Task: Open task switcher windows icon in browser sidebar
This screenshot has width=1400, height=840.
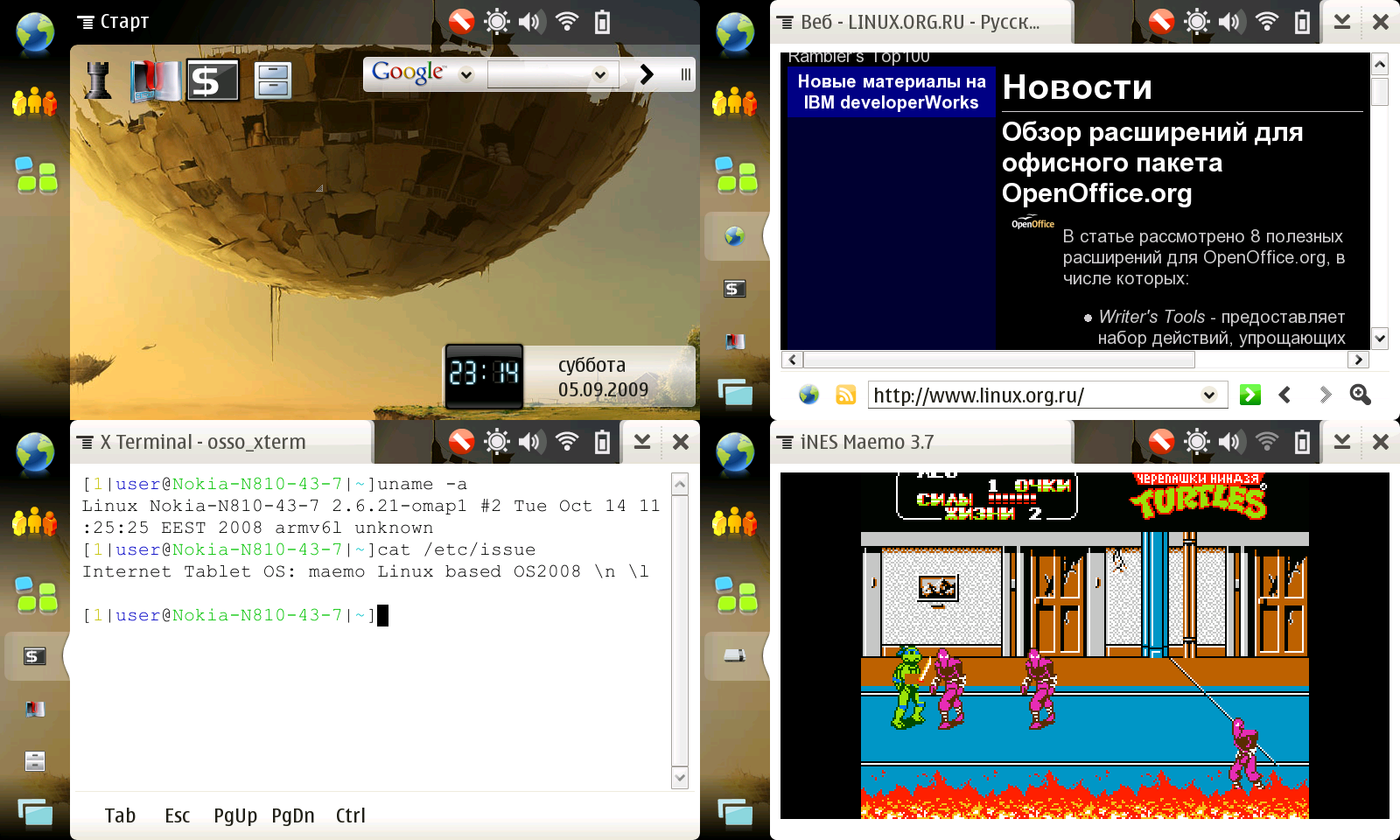Action: point(735,393)
